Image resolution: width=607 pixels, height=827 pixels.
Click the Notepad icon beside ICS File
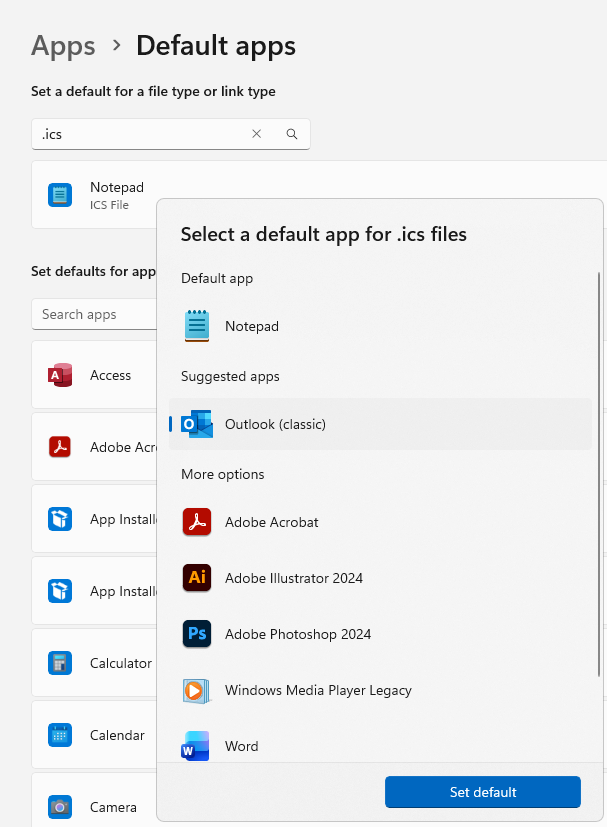60,195
